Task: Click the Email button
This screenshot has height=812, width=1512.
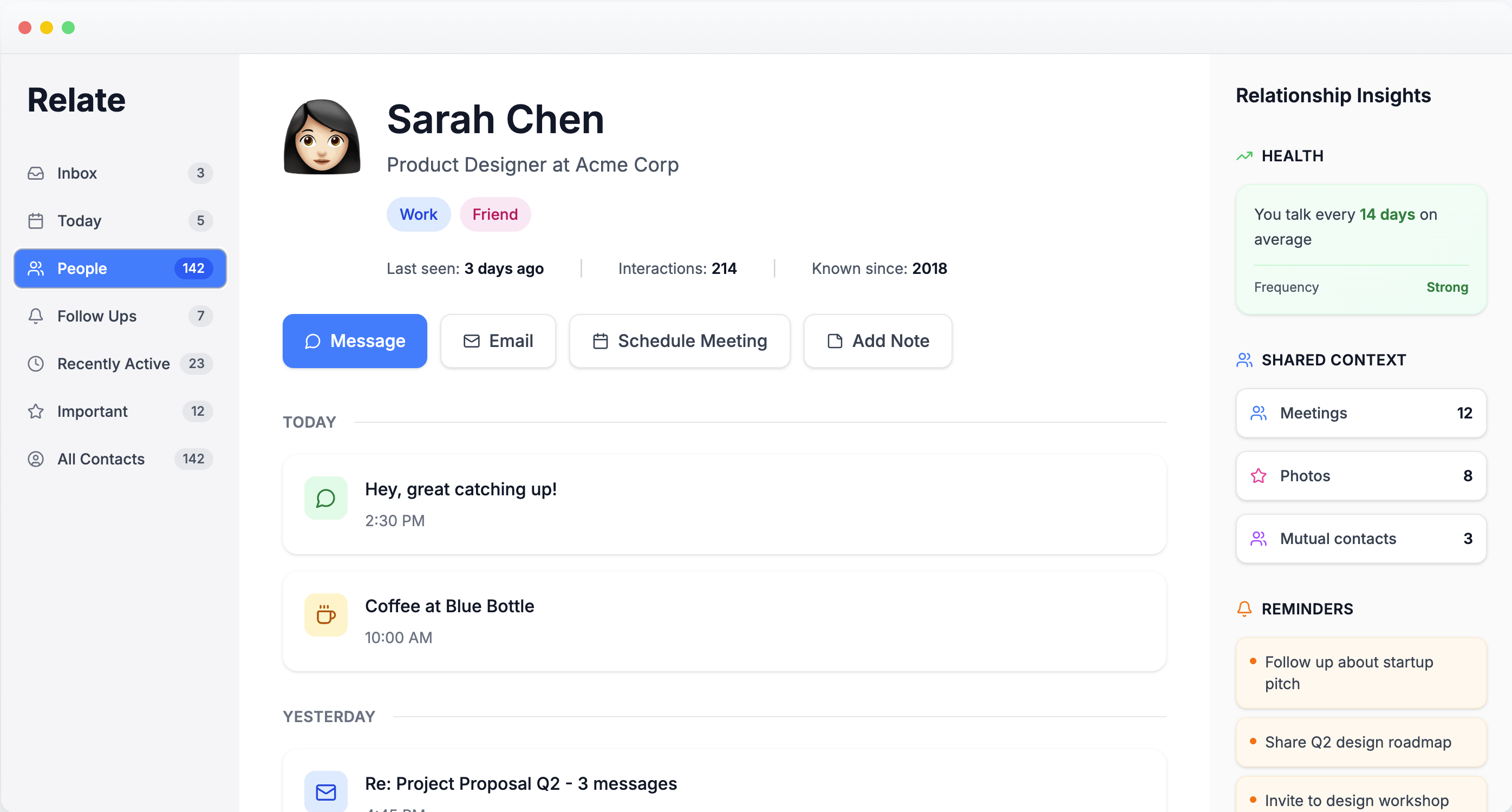Action: [498, 341]
